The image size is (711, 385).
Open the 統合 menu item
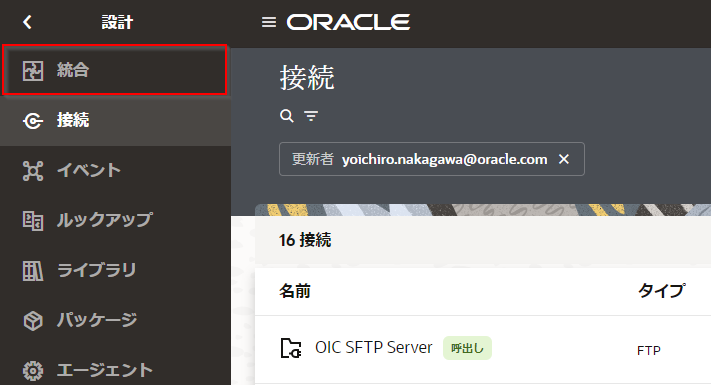pyautogui.click(x=114, y=70)
